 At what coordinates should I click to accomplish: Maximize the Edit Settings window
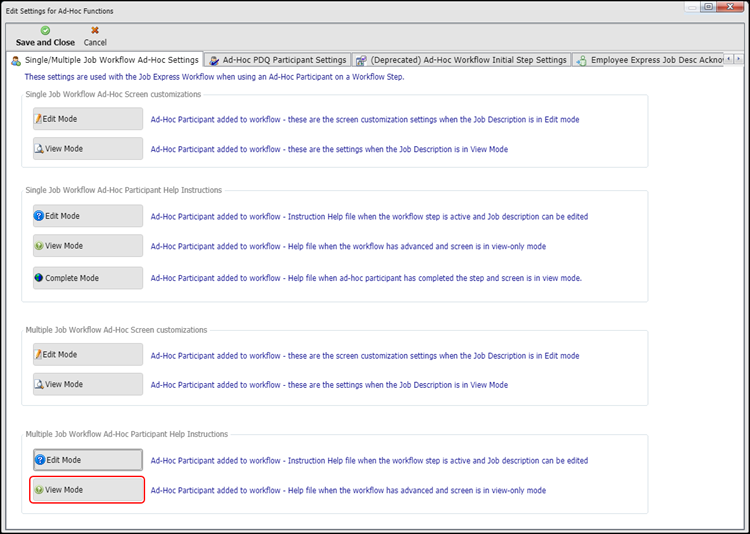pyautogui.click(x=708, y=7)
